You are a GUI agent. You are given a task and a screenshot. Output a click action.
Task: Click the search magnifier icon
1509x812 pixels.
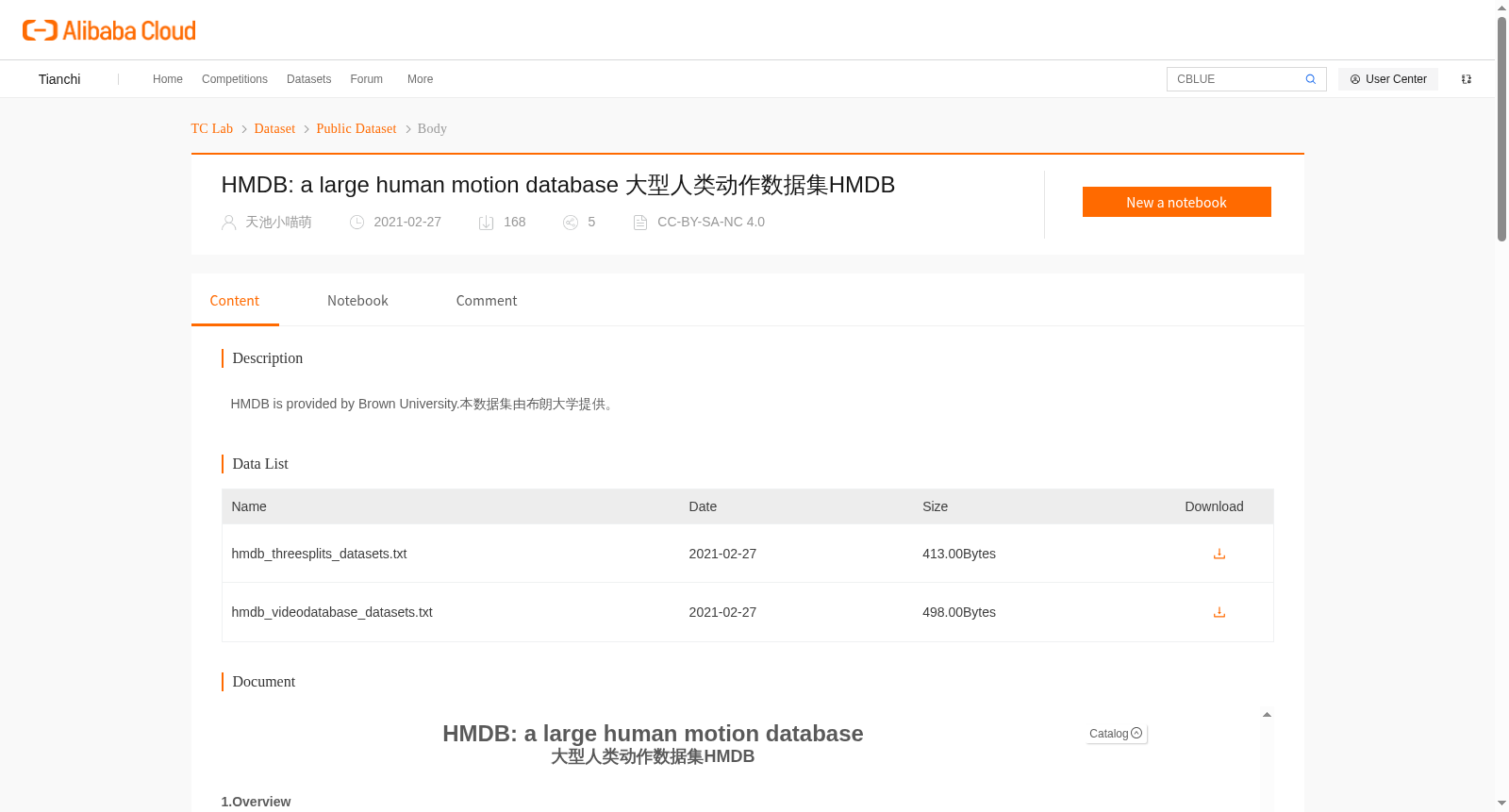[1310, 79]
